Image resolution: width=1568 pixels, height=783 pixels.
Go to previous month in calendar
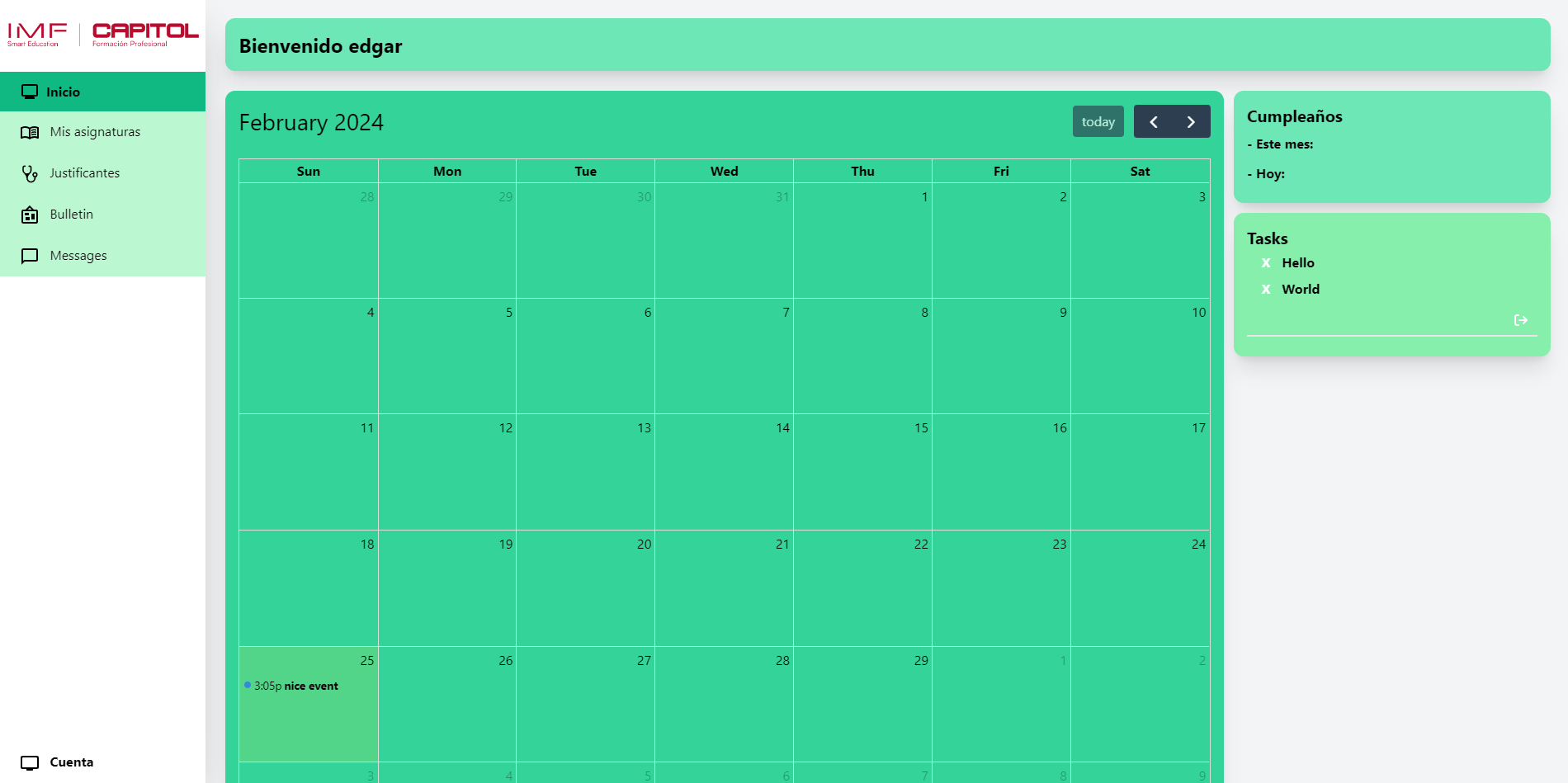coord(1153,122)
